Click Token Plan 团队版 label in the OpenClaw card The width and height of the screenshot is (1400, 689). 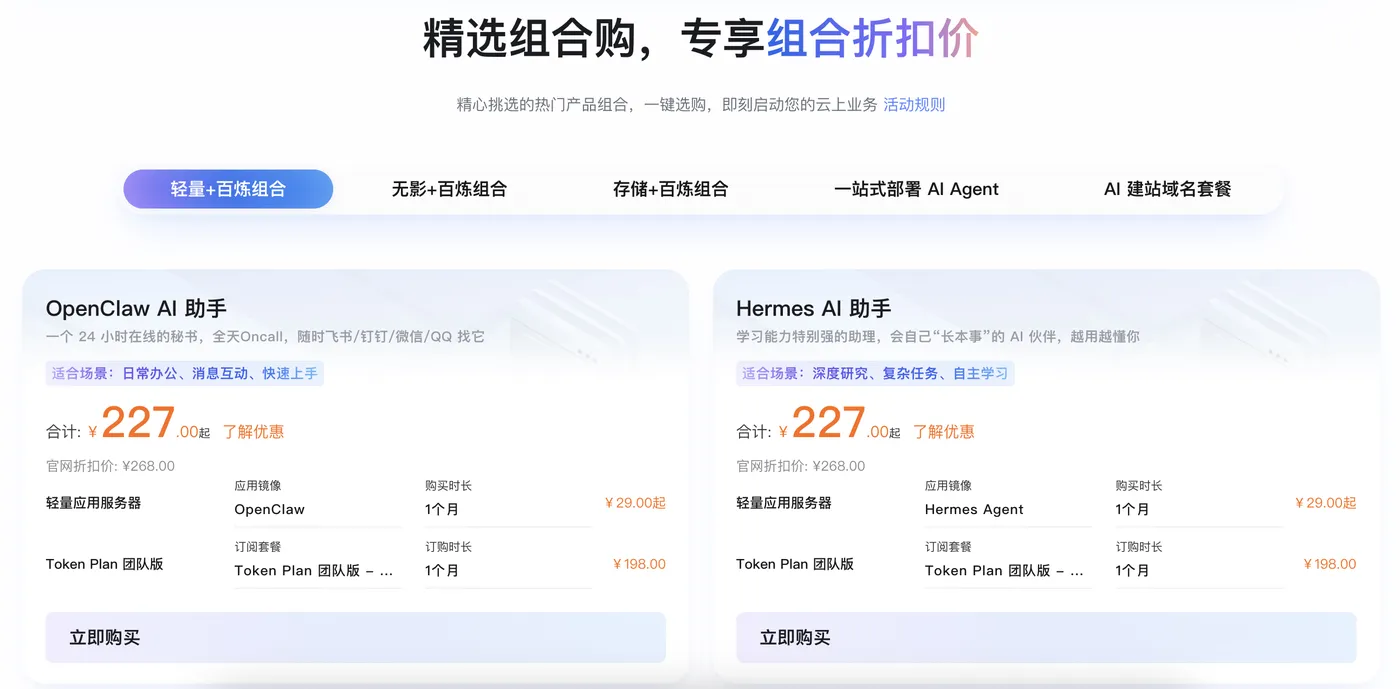[x=105, y=564]
